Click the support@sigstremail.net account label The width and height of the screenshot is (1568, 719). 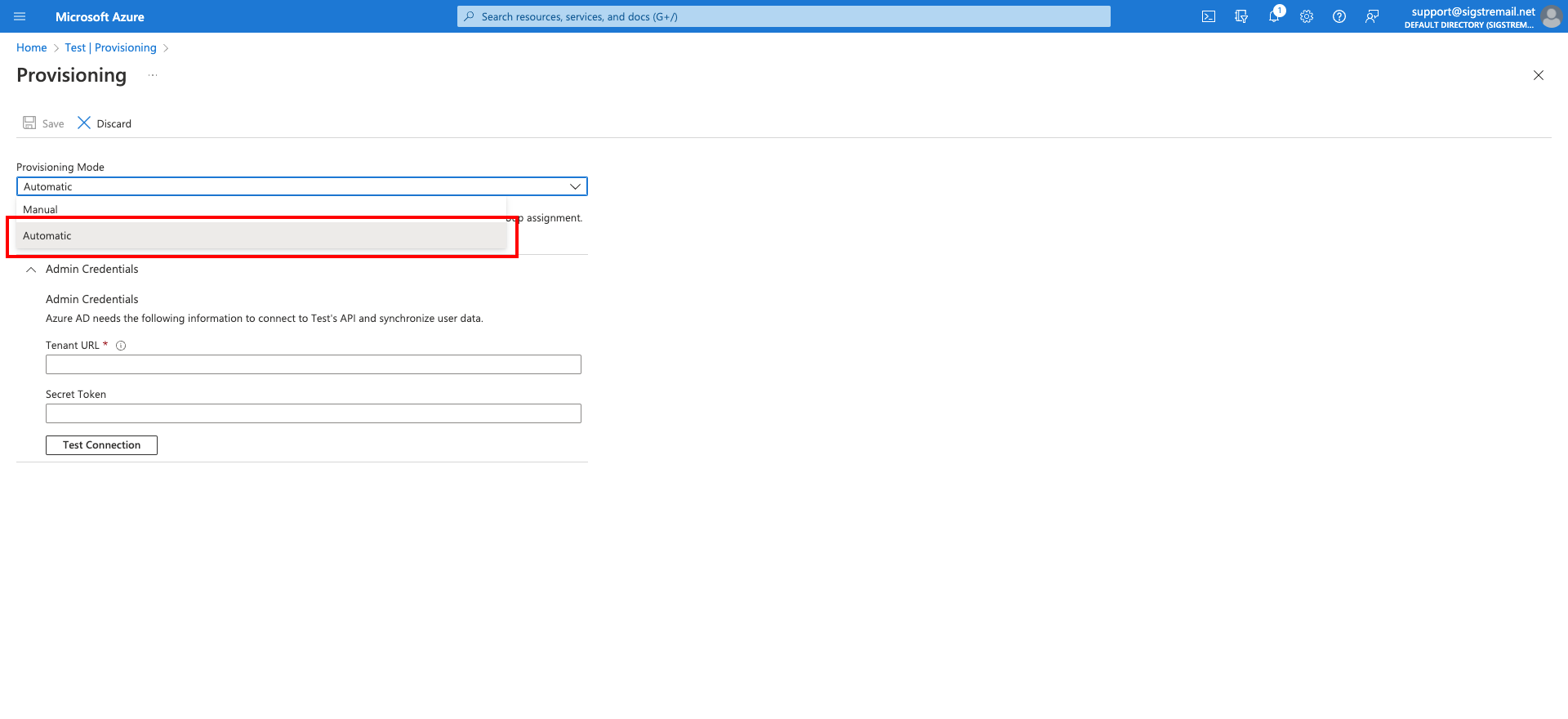[1473, 11]
